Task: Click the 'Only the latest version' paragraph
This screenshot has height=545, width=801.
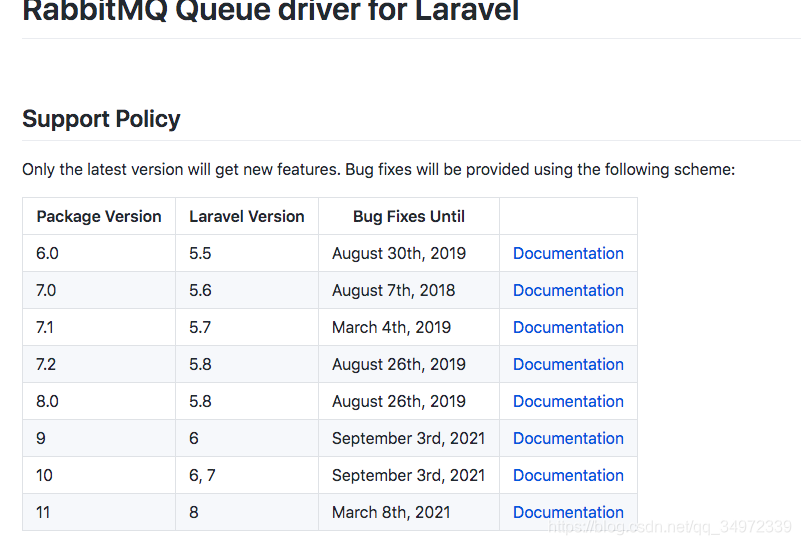Action: click(x=379, y=169)
